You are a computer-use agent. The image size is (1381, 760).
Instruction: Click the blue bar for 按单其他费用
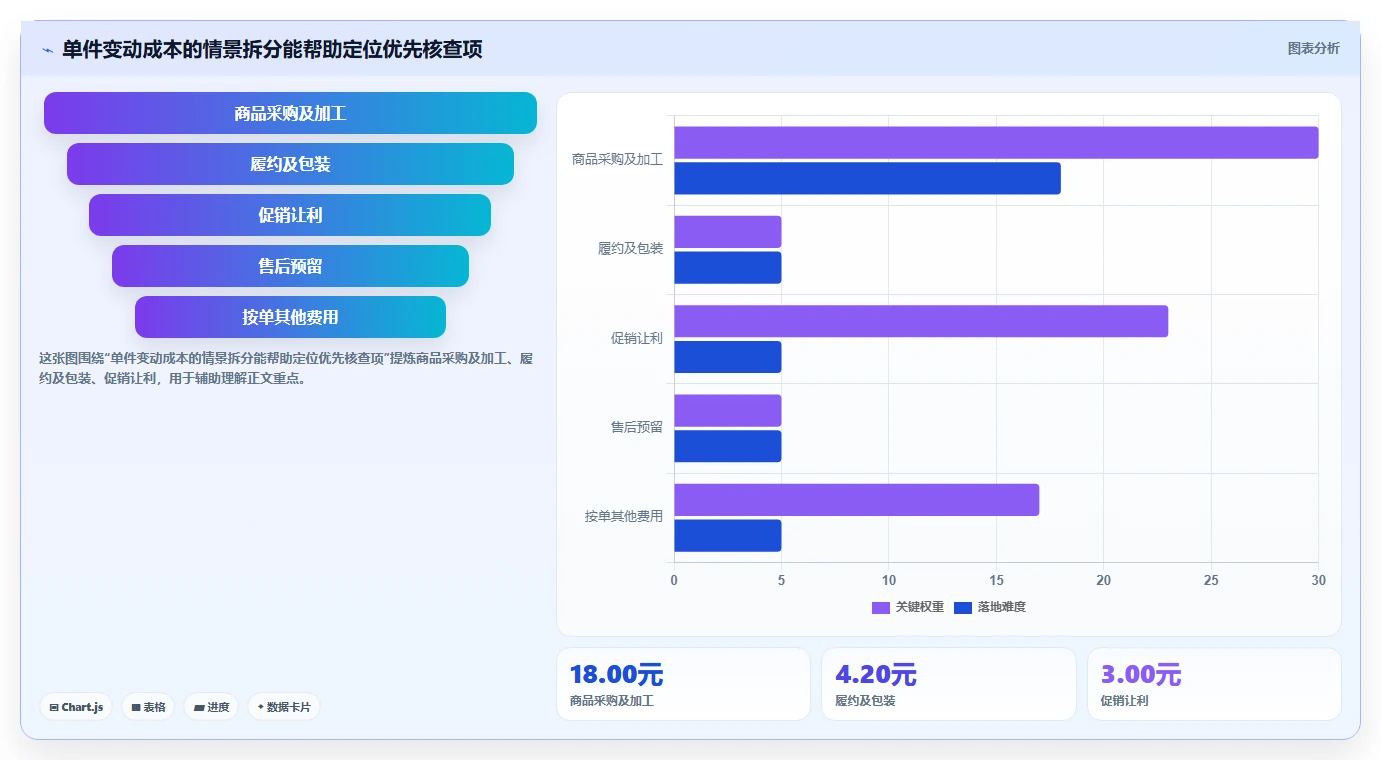[x=727, y=535]
